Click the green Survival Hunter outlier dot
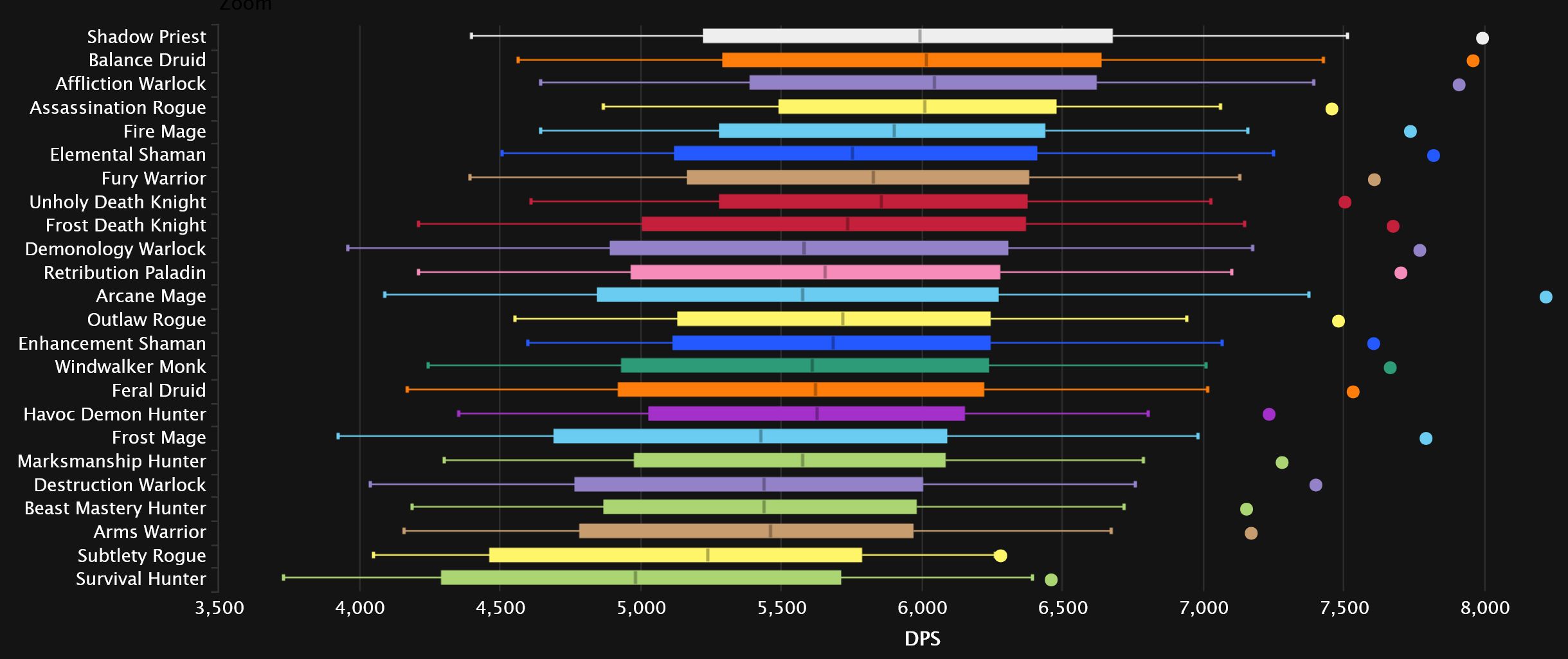 (1050, 580)
